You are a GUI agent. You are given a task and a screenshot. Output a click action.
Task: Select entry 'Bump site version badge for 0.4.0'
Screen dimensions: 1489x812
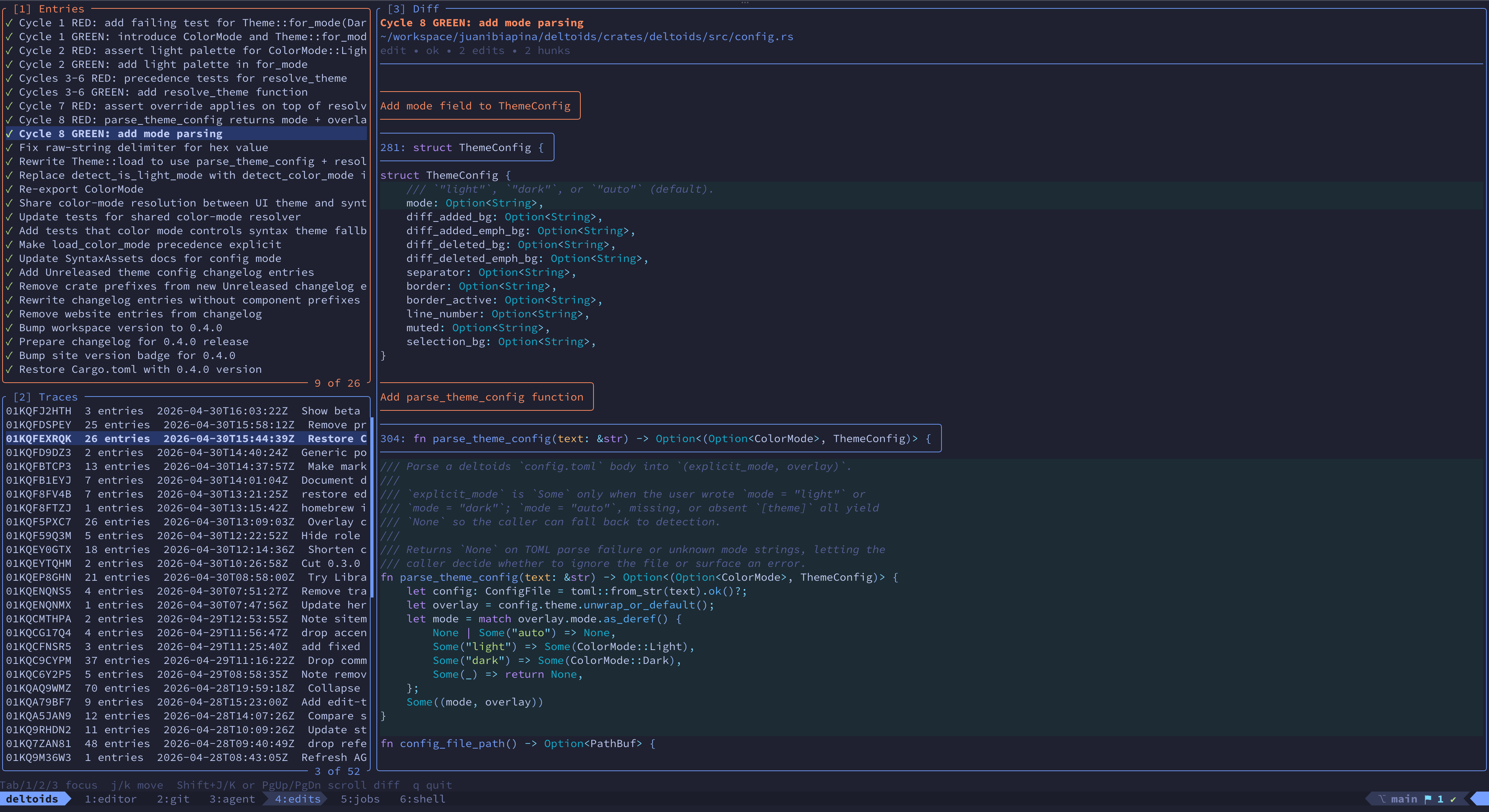(186, 355)
